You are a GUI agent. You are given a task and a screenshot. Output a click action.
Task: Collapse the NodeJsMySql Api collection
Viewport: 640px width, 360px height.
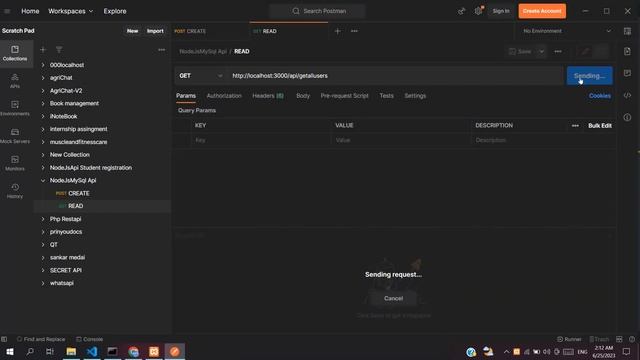pos(43,180)
